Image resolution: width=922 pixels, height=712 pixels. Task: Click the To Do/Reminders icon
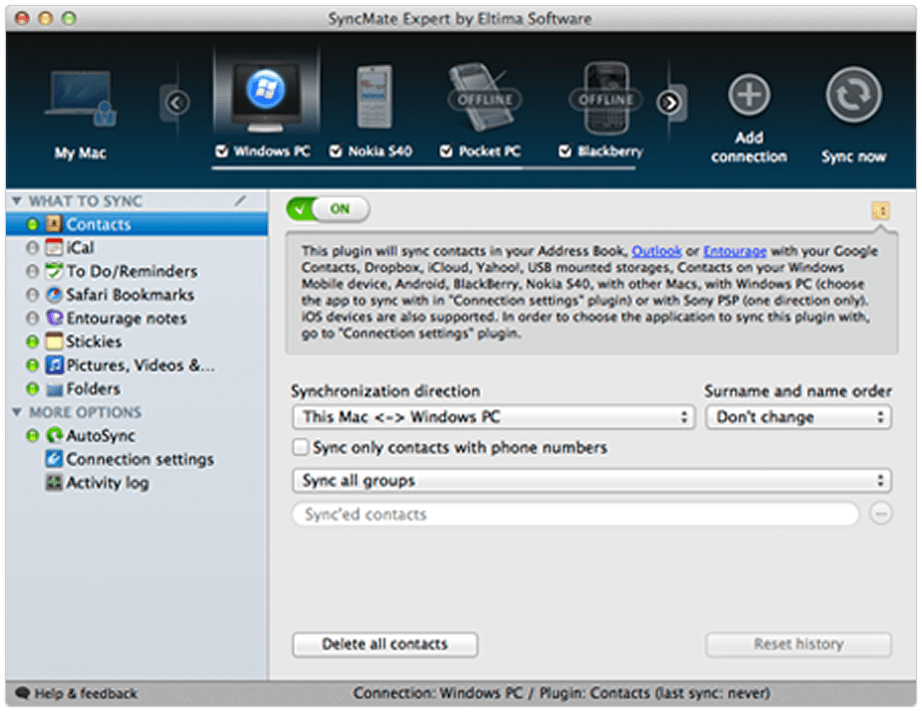pyautogui.click(x=54, y=271)
